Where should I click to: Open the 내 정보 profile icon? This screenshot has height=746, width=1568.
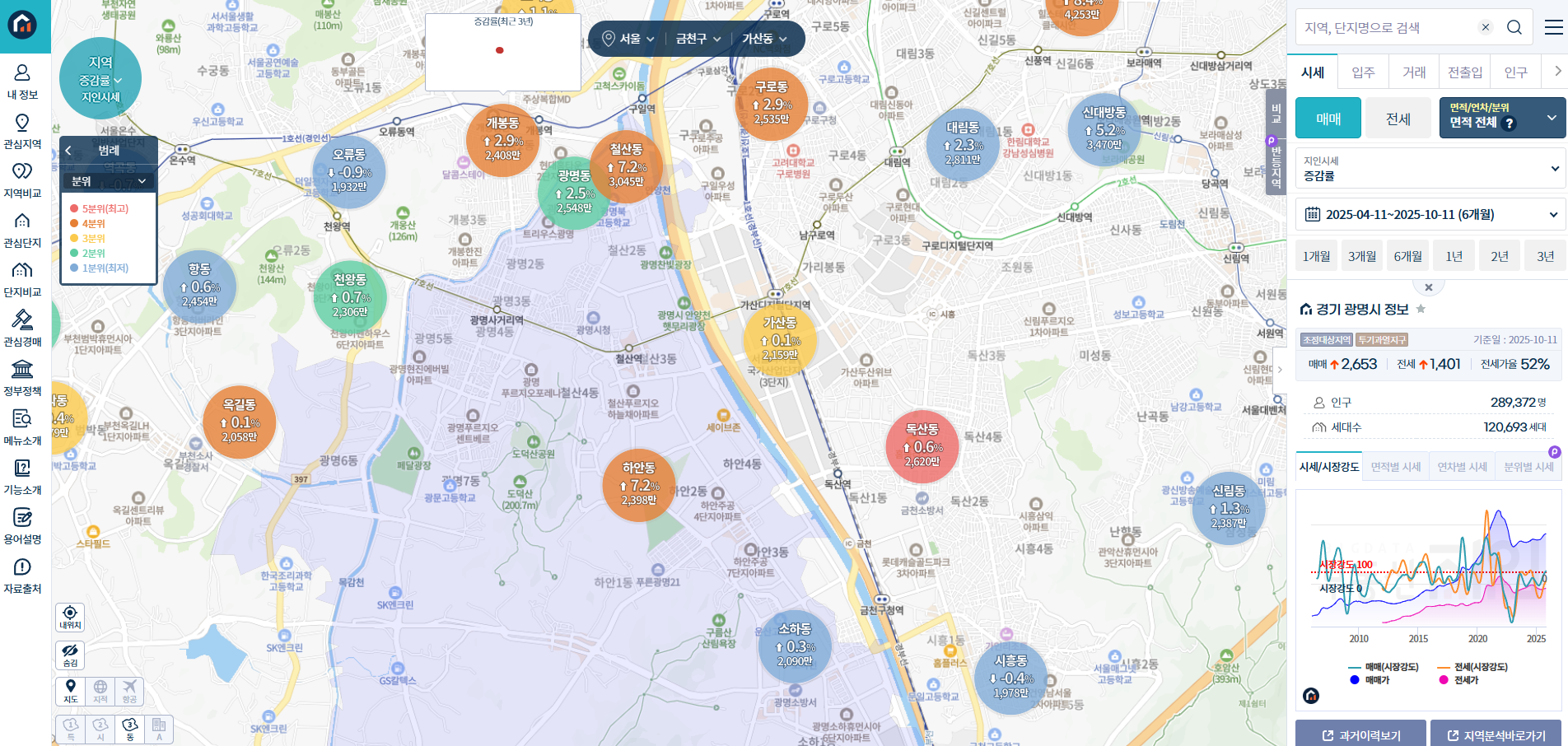[x=22, y=73]
